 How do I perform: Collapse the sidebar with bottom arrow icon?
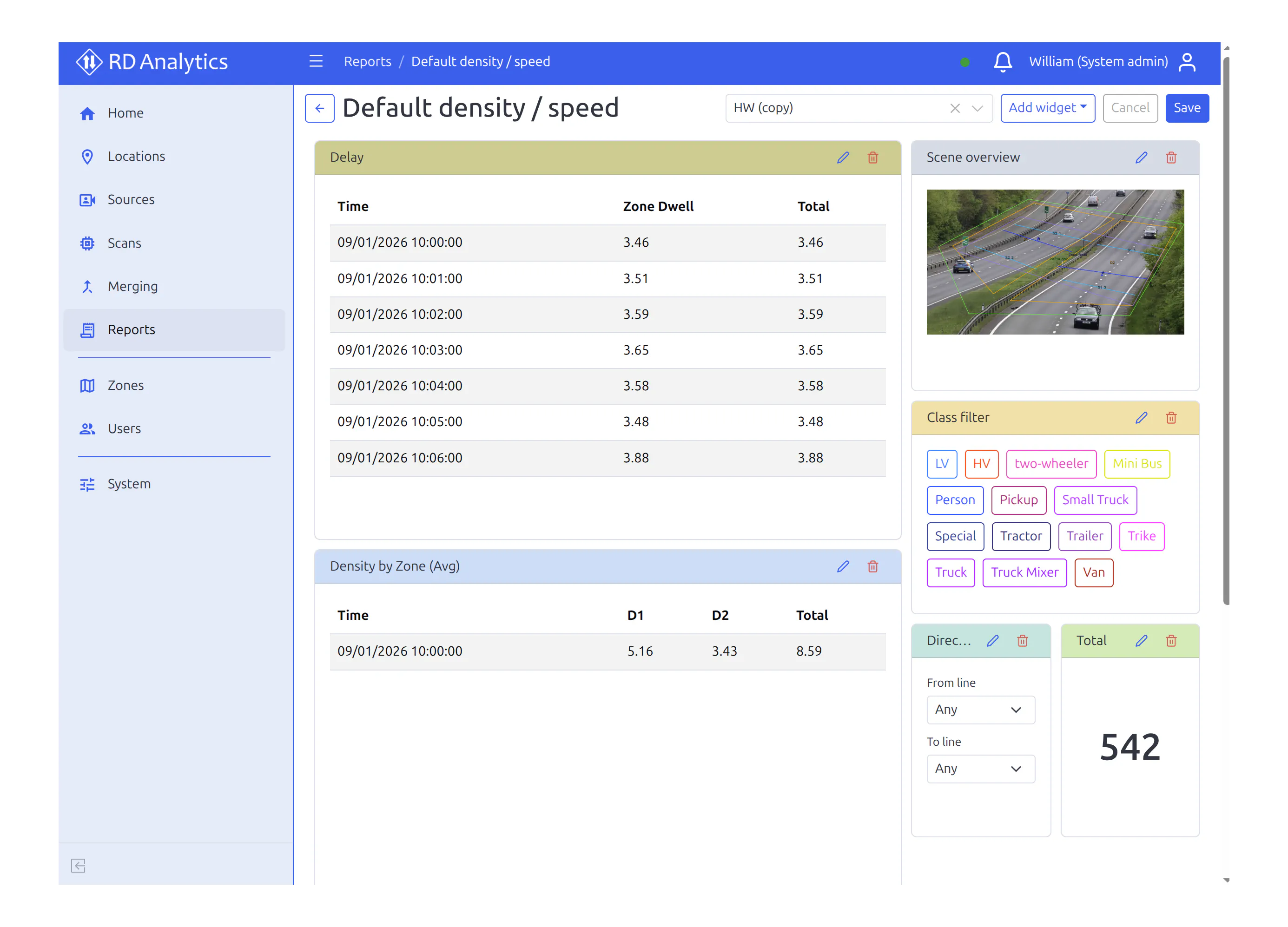(79, 866)
